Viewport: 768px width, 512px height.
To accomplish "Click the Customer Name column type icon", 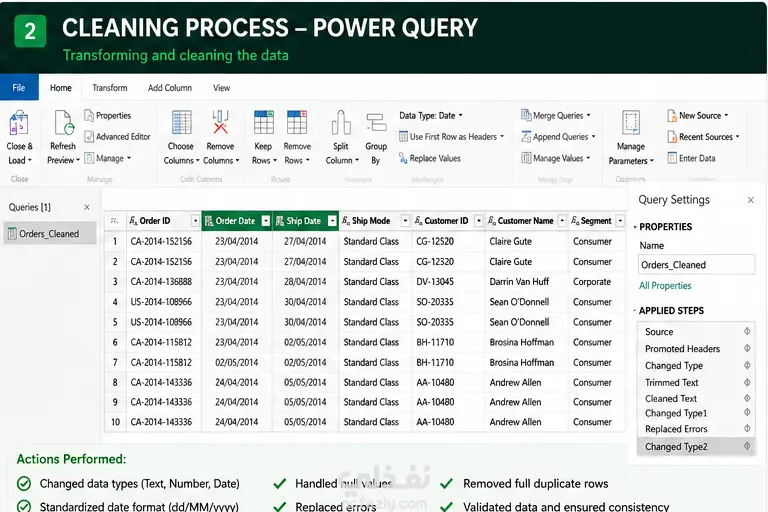I will (x=492, y=221).
